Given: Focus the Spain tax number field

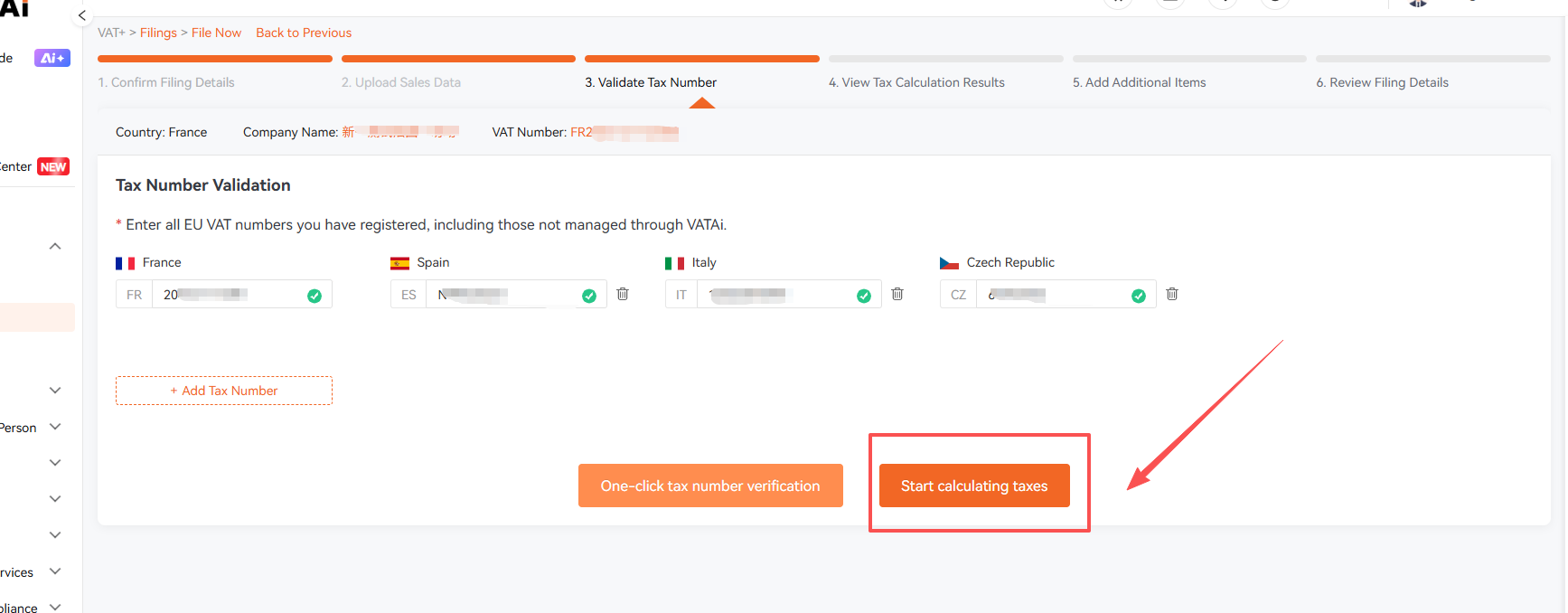Looking at the screenshot, I should point(516,295).
